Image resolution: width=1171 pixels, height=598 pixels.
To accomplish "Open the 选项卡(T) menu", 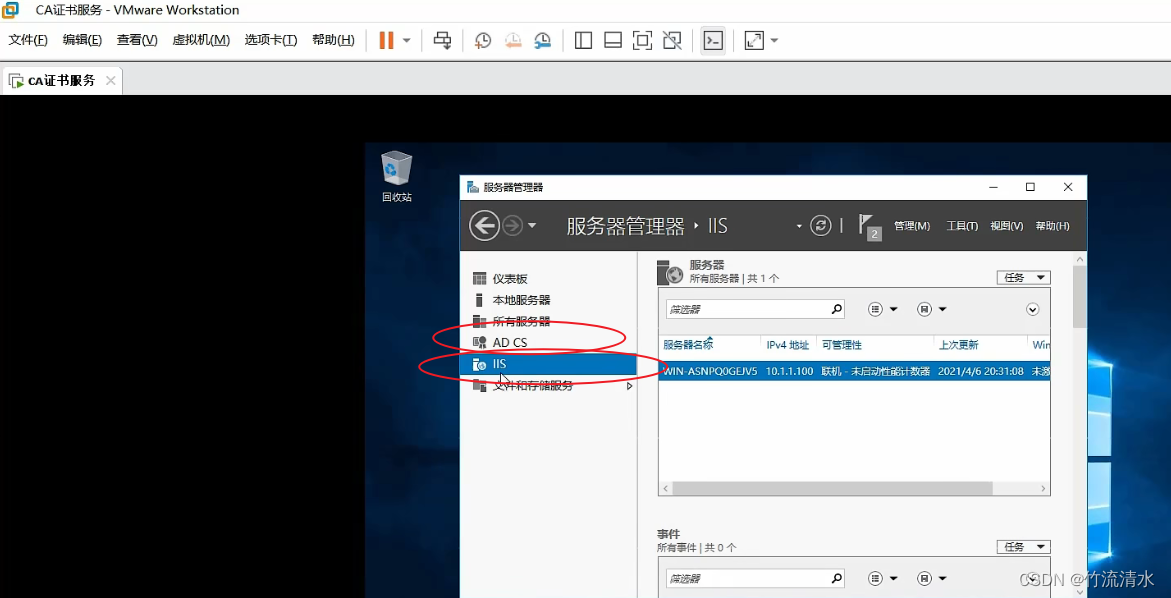I will 270,40.
